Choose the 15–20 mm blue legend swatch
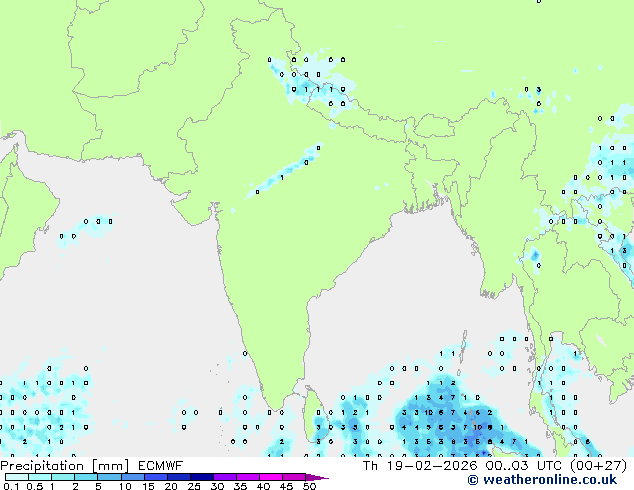The image size is (634, 490). [x=156, y=477]
